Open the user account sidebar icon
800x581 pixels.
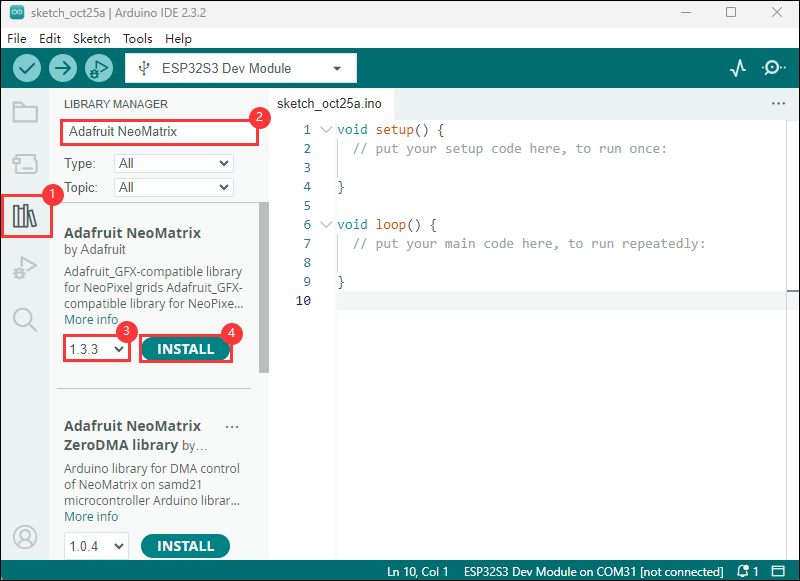pyautogui.click(x=25, y=537)
